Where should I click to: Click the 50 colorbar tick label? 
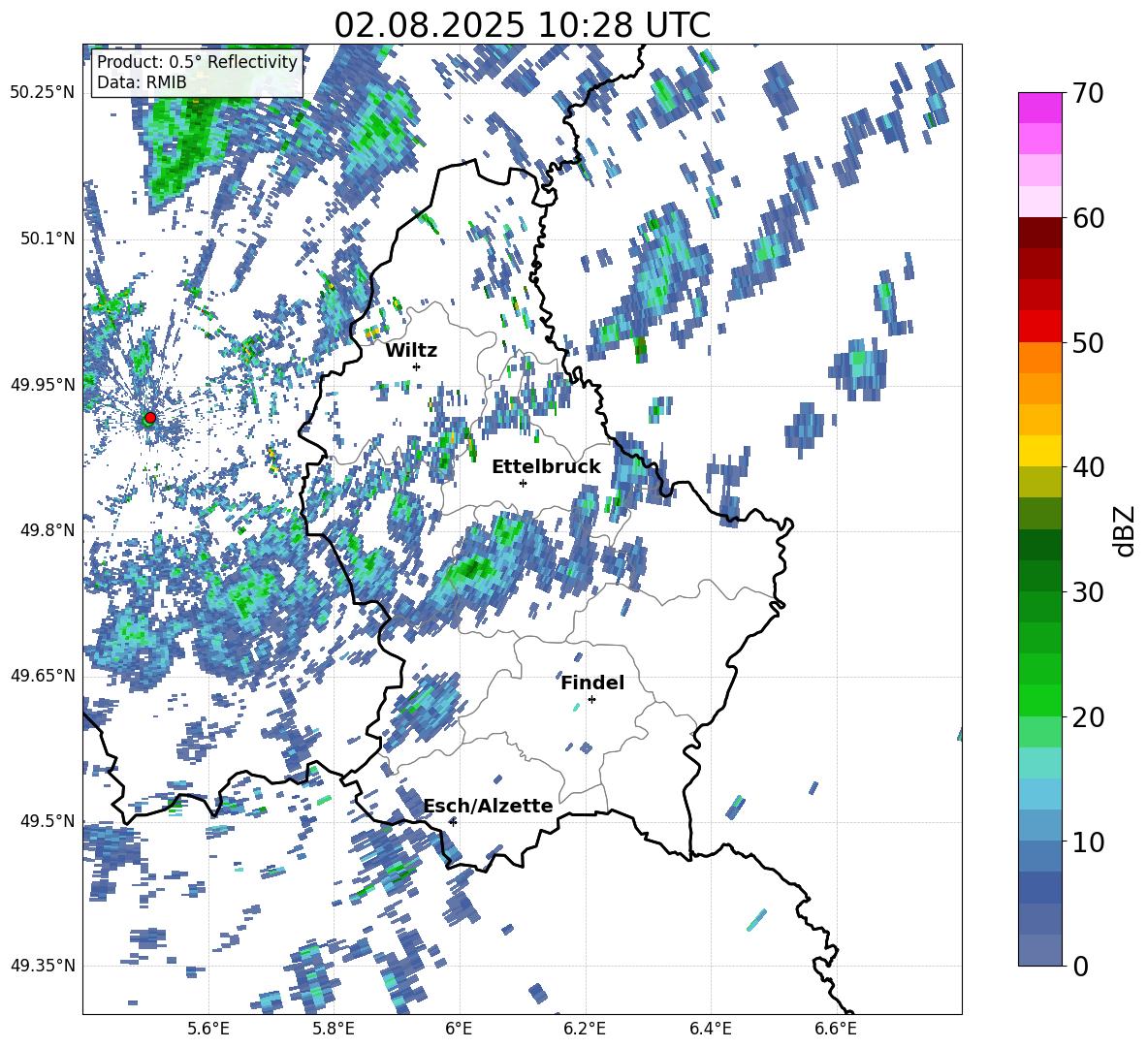(x=1088, y=342)
